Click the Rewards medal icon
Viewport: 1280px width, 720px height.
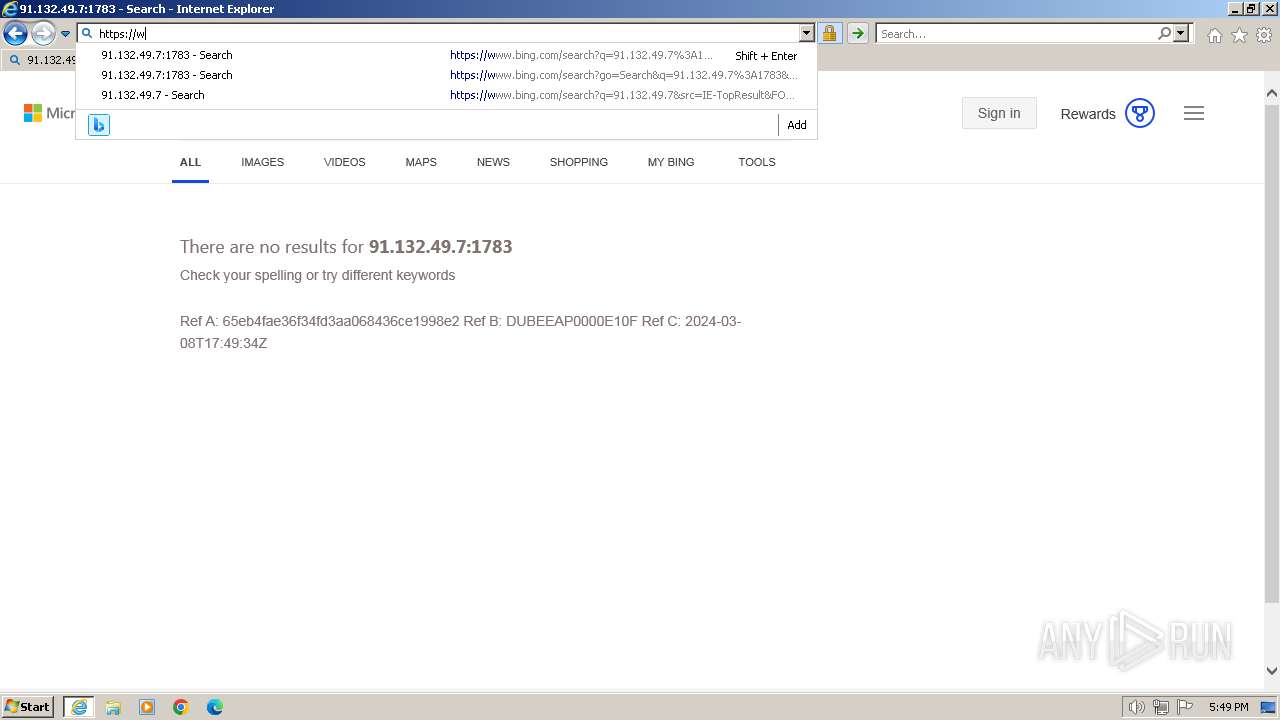[x=1140, y=113]
